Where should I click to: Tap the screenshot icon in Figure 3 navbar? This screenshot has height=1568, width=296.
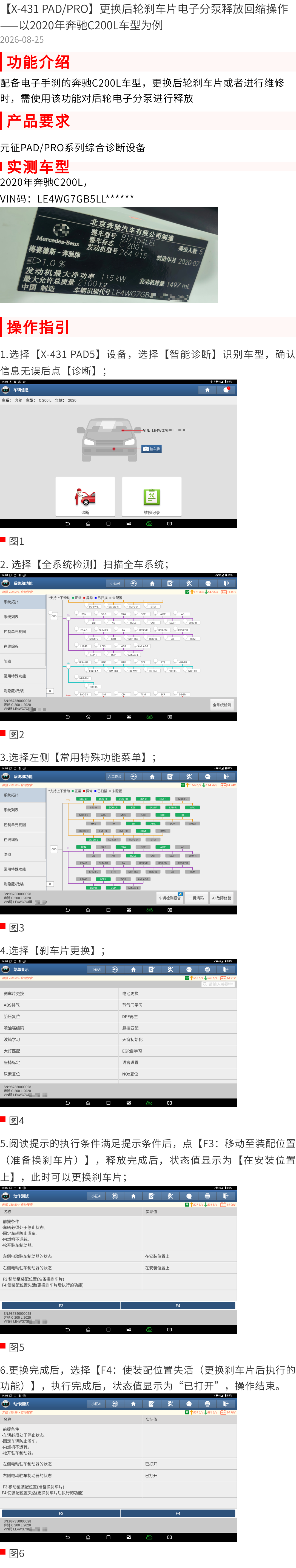click(129, 910)
